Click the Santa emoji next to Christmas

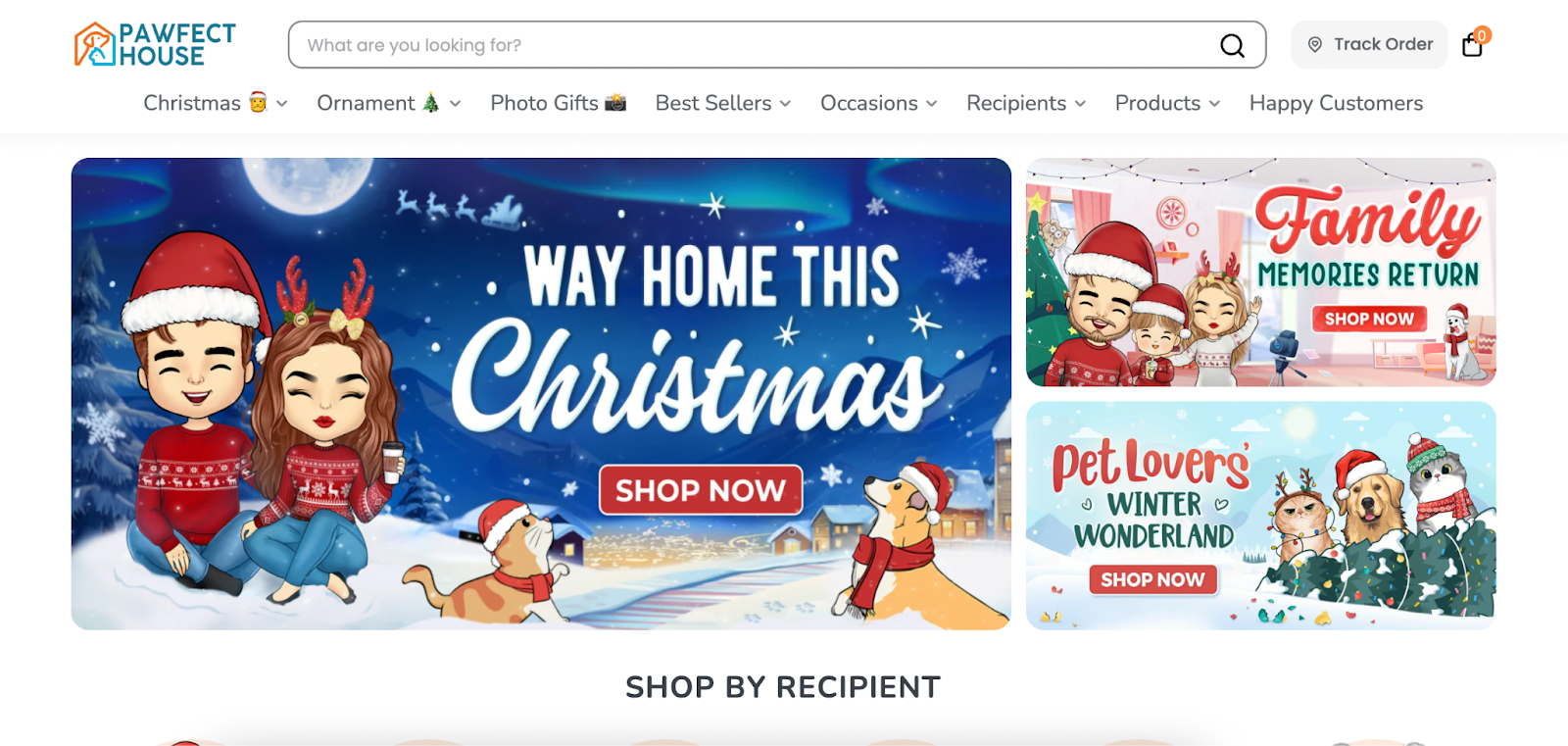coord(258,102)
